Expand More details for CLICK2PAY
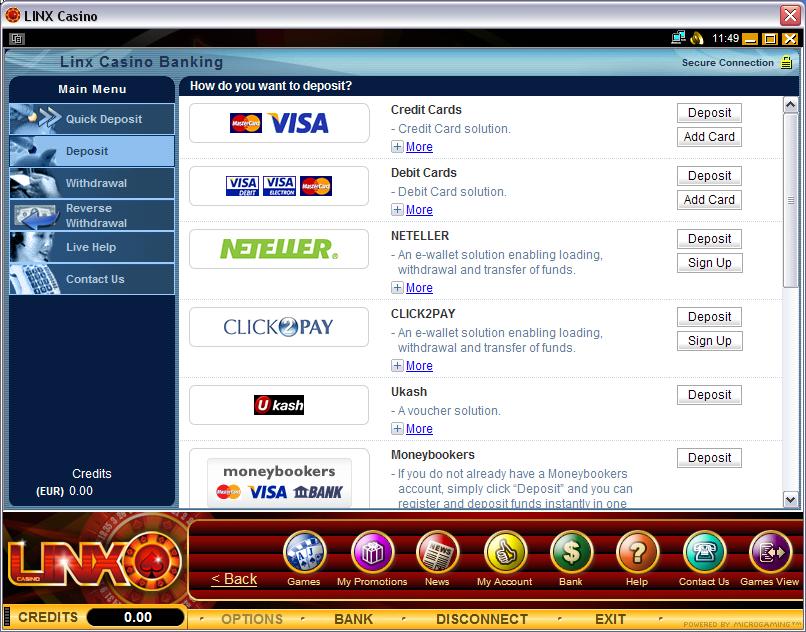The width and height of the screenshot is (806, 632). click(x=412, y=366)
